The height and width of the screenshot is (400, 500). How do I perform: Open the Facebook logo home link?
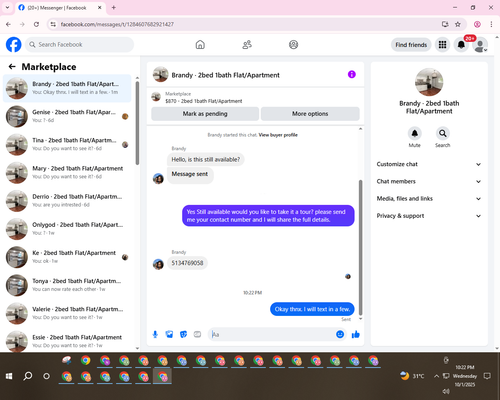14,45
